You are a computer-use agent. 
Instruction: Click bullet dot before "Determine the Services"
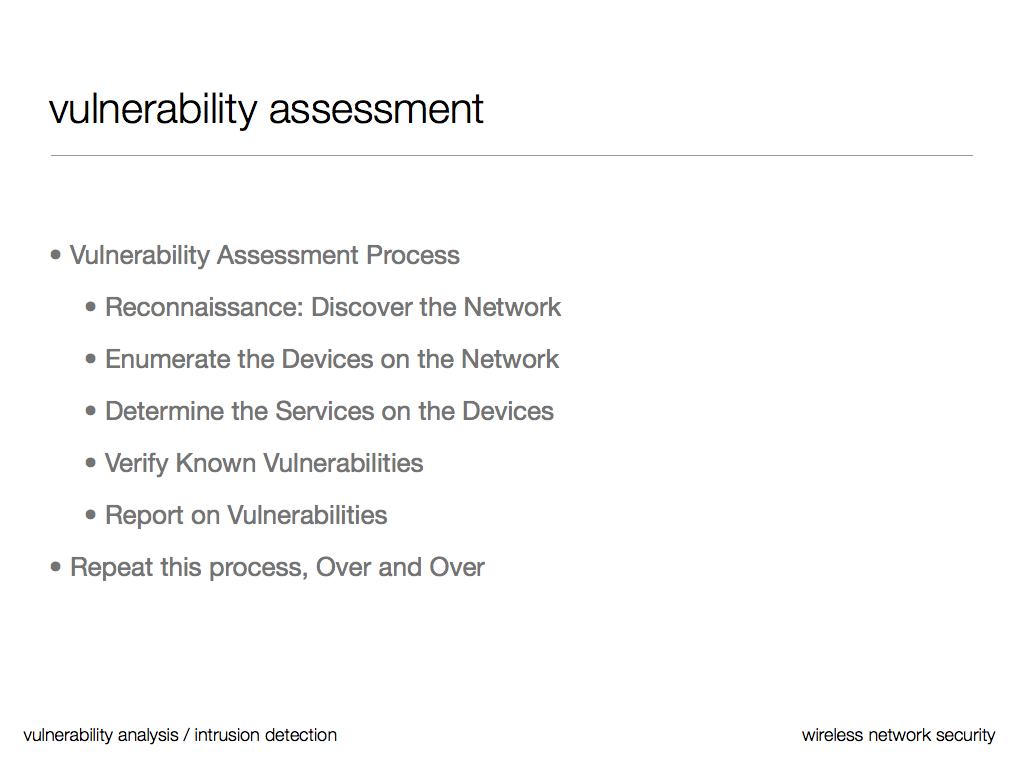click(92, 411)
